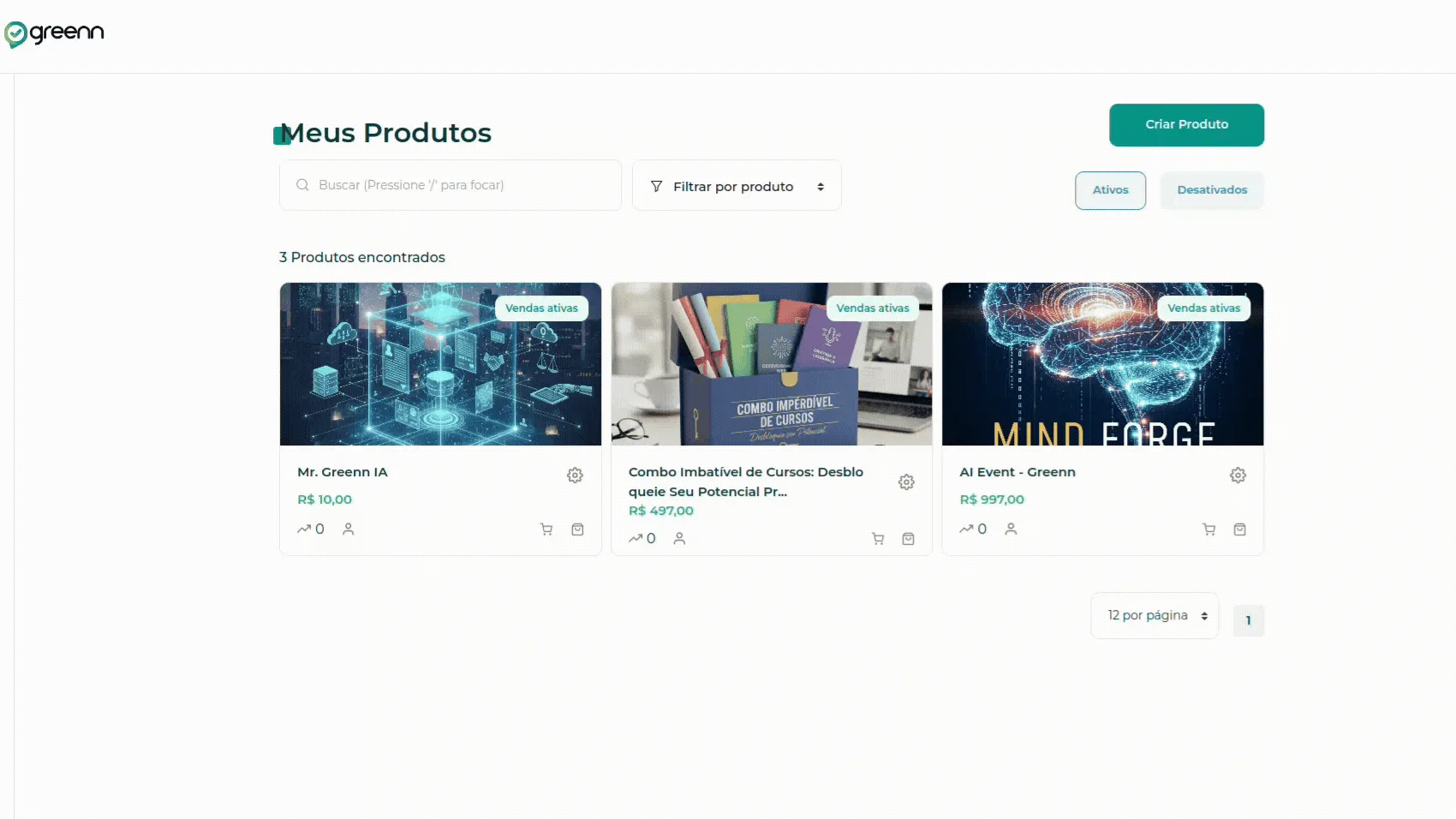Viewport: 1456px width, 819px height.
Task: Click the bag icon on AI Event - Greenn card
Action: click(x=1240, y=529)
